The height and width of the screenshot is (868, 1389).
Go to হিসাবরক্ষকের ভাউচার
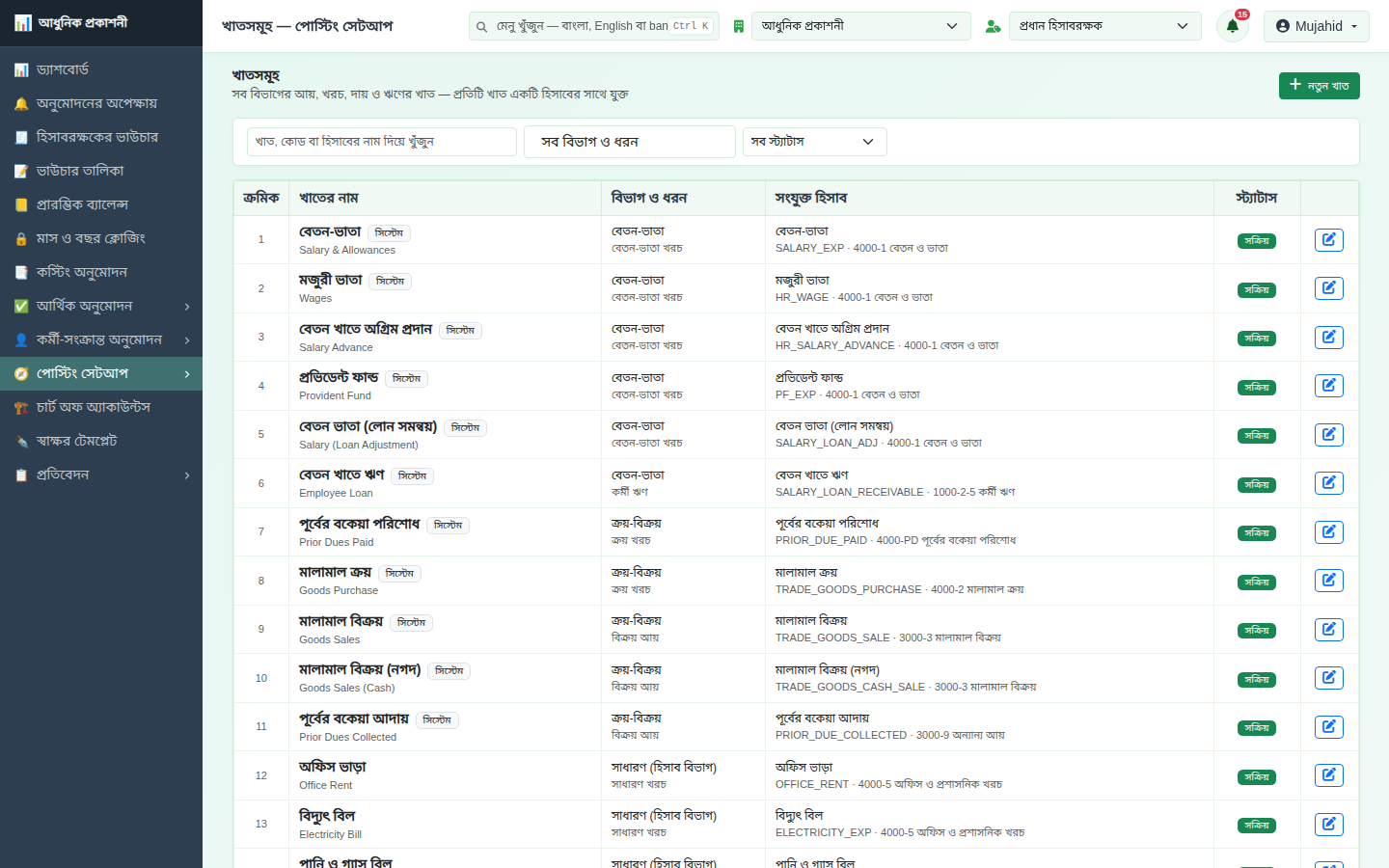[x=101, y=137]
